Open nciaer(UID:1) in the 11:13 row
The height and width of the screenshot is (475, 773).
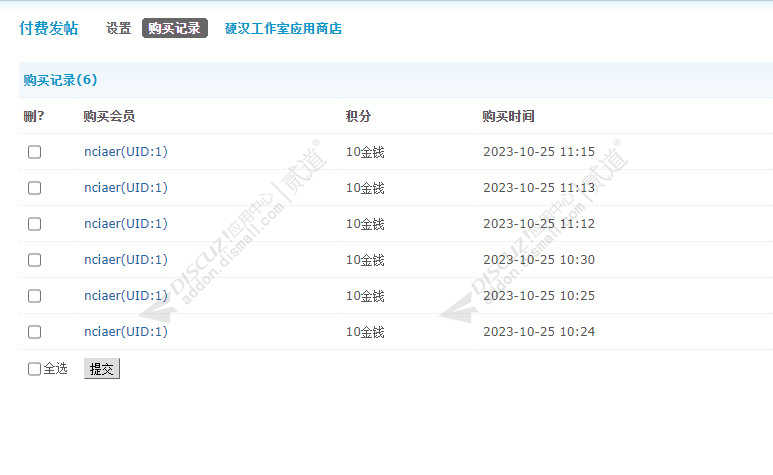coord(126,188)
